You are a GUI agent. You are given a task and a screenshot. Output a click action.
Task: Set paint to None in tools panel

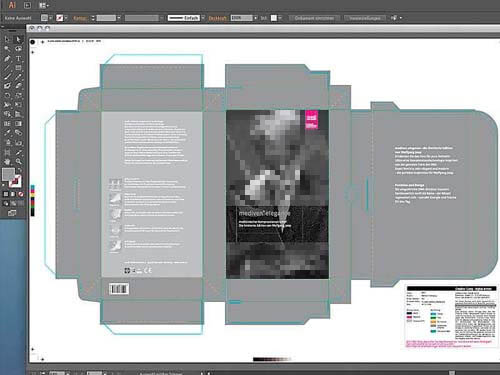21,194
